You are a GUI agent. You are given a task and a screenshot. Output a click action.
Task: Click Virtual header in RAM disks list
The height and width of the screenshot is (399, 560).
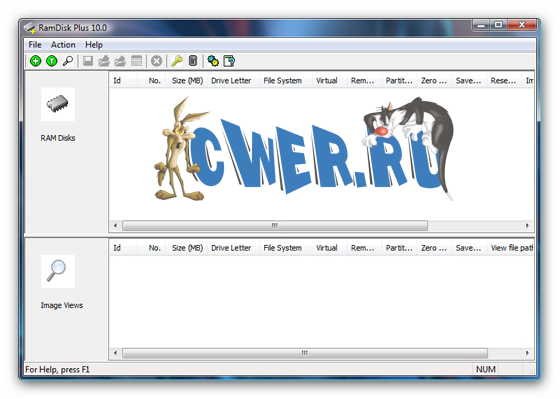329,81
